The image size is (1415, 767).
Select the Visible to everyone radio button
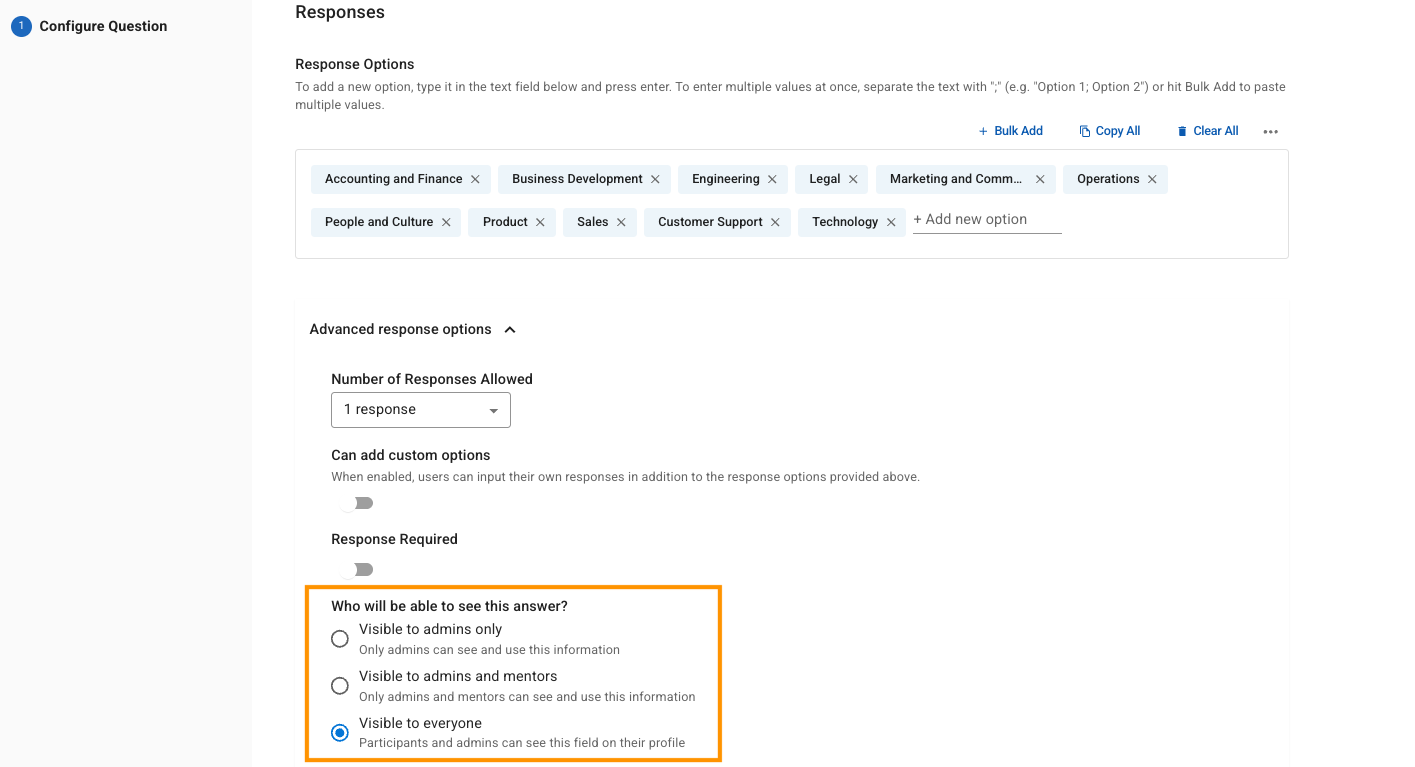pos(340,733)
